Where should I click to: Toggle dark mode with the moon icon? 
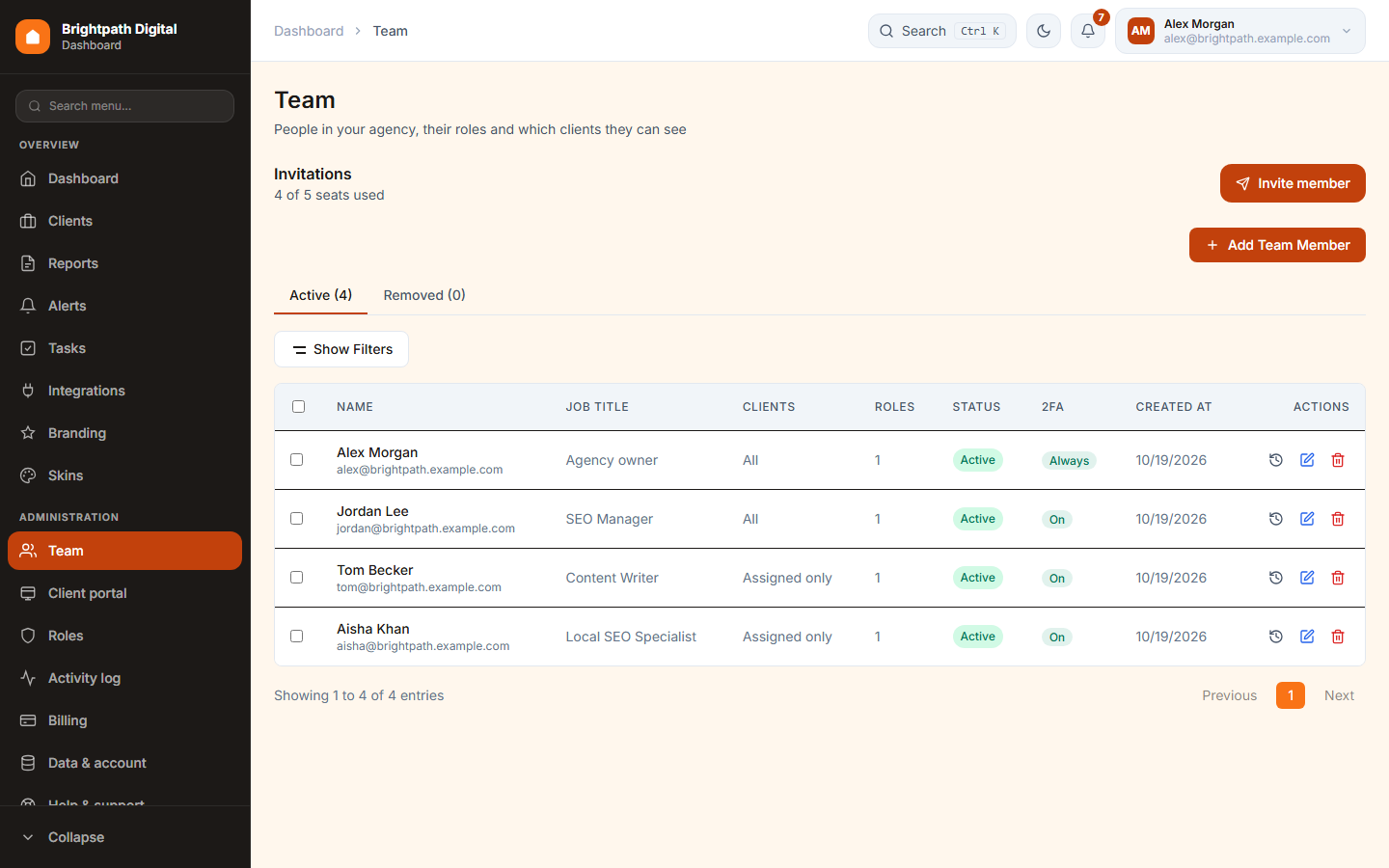1044,31
